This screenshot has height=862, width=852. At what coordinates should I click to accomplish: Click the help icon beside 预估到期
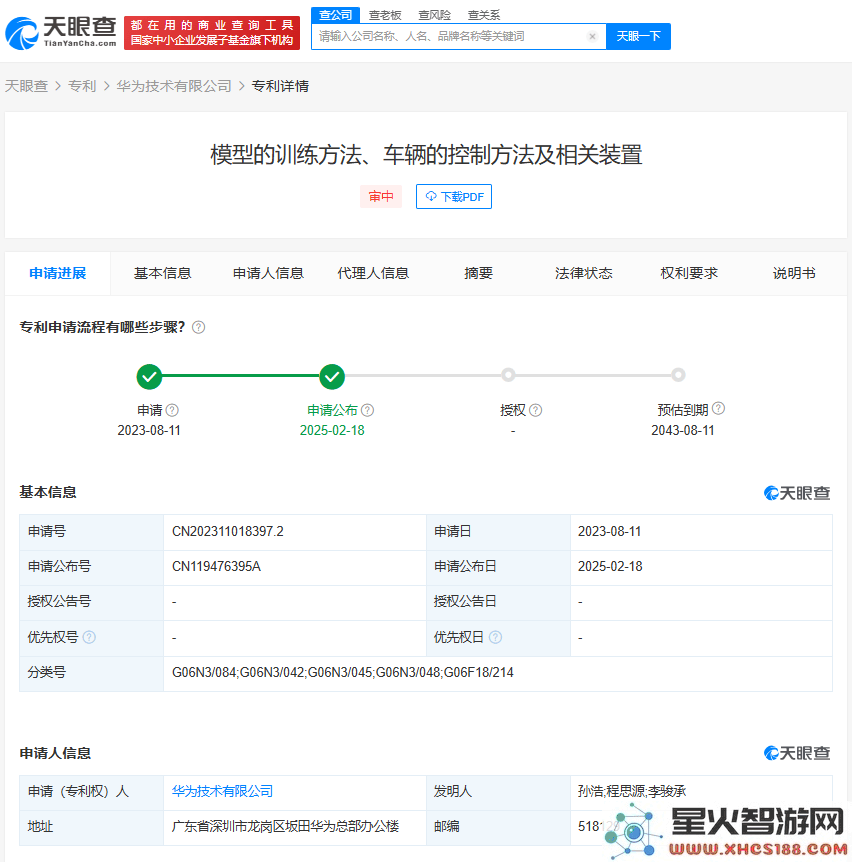(x=718, y=408)
